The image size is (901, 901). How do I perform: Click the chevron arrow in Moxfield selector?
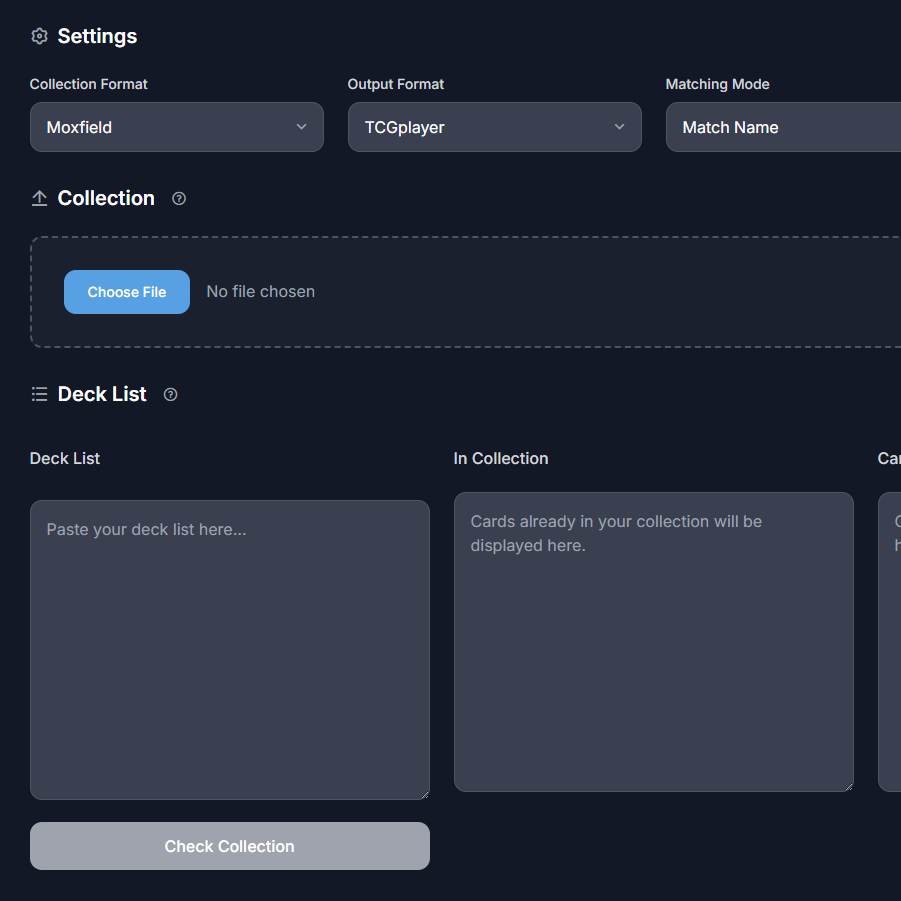(301, 127)
